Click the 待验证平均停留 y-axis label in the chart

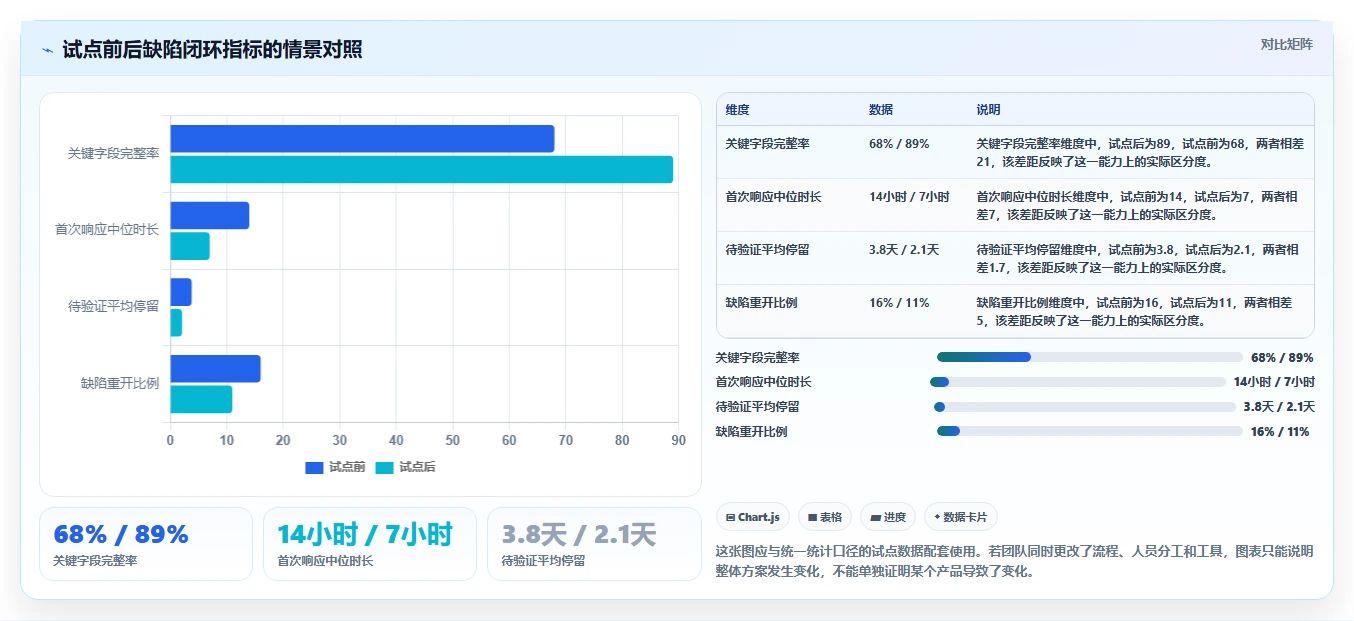tap(113, 307)
